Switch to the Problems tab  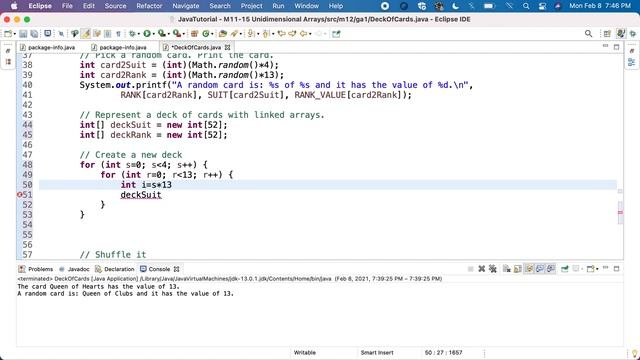point(36,269)
